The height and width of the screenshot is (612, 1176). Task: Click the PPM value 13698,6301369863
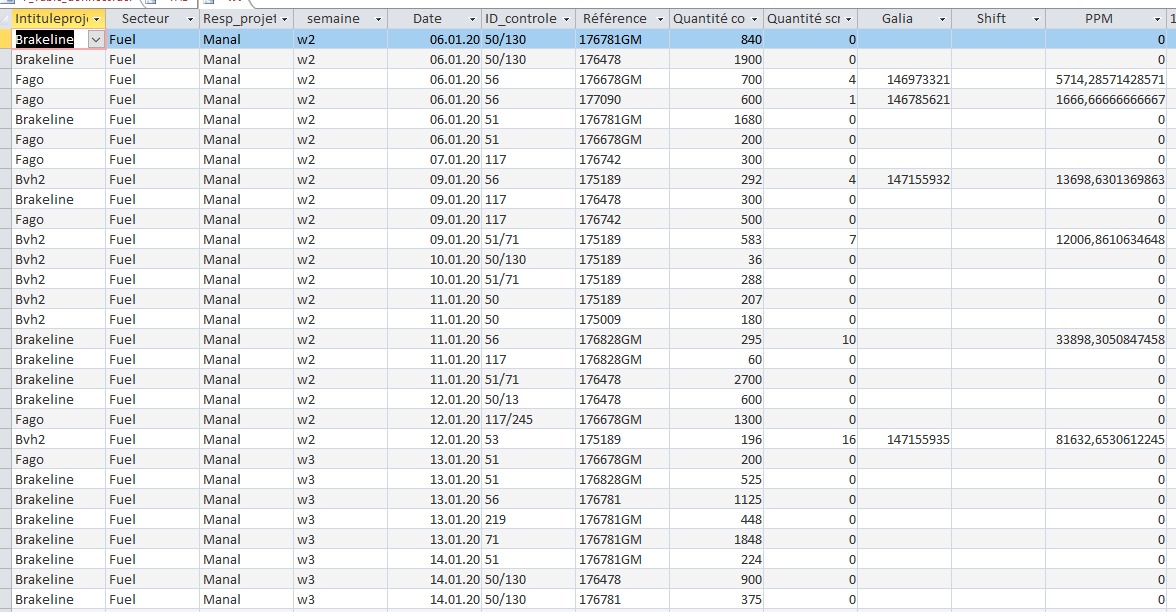pos(1110,179)
